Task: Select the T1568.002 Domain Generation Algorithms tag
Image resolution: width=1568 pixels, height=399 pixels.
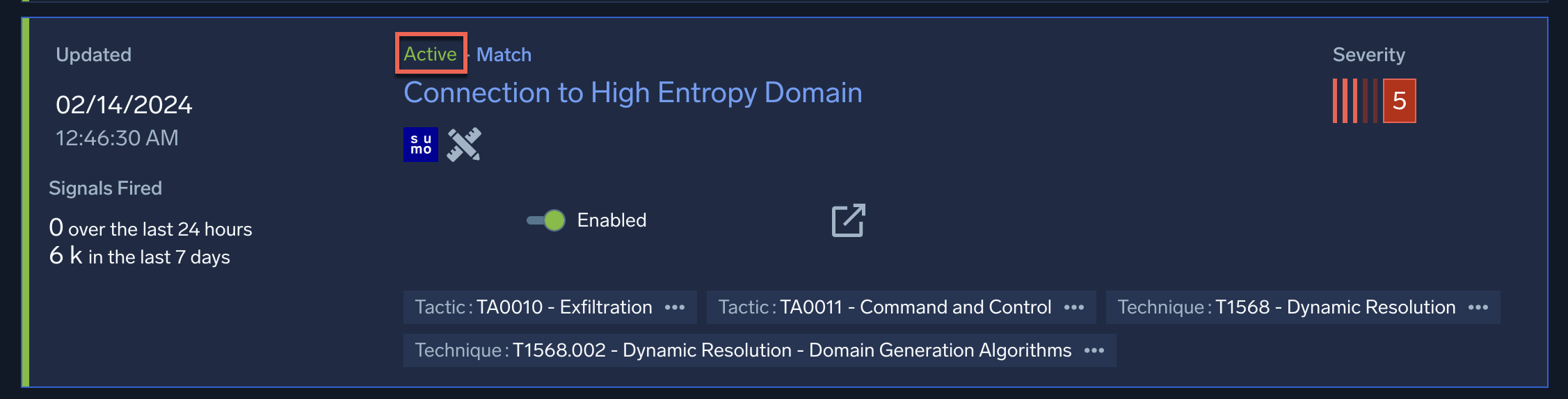Action: (x=743, y=350)
